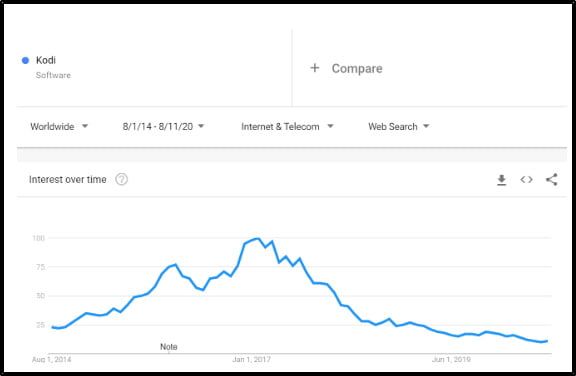Open the embed code icon
The height and width of the screenshot is (376, 576).
tap(526, 180)
